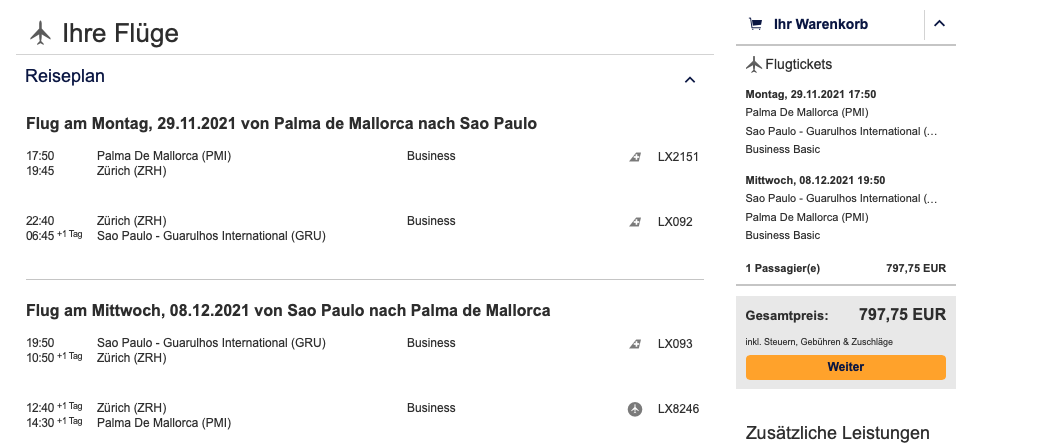
Task: Click the Reiseplan heading
Action: coord(65,76)
